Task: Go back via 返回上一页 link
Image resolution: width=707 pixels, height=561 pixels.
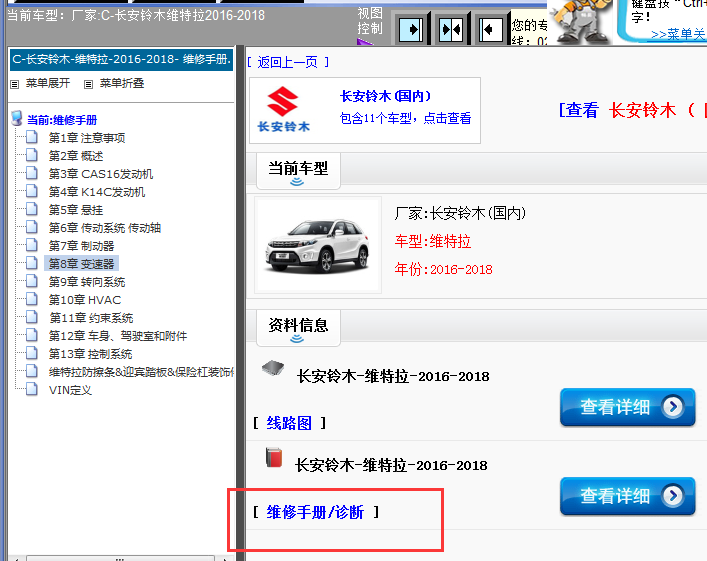Action: (x=288, y=62)
